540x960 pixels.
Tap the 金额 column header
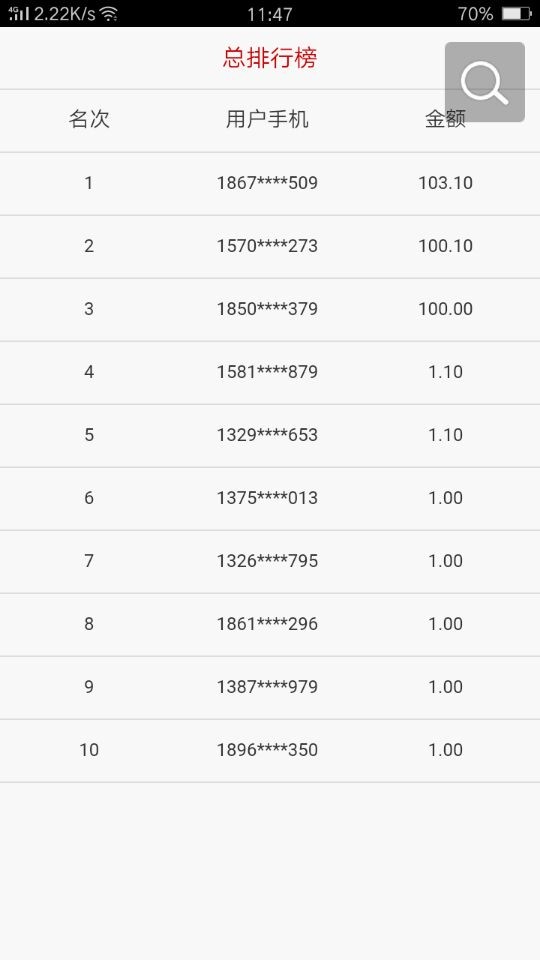[445, 119]
